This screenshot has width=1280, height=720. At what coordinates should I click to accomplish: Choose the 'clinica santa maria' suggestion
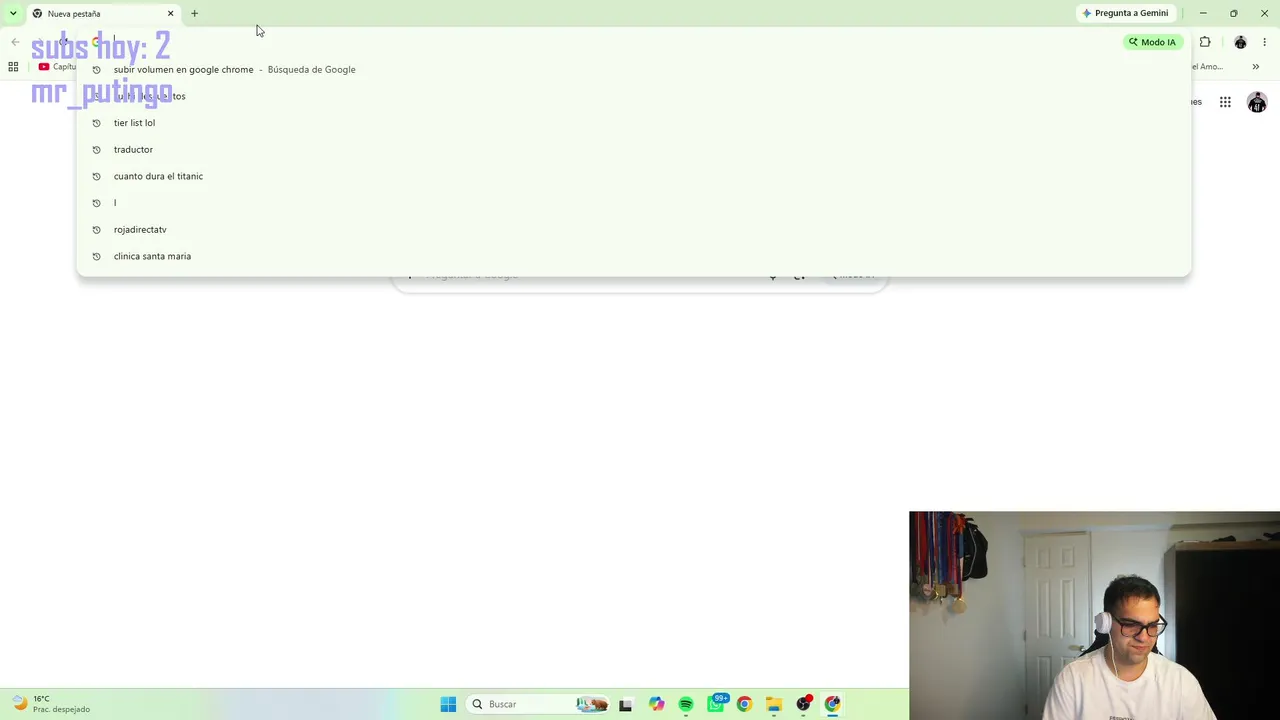point(633,256)
